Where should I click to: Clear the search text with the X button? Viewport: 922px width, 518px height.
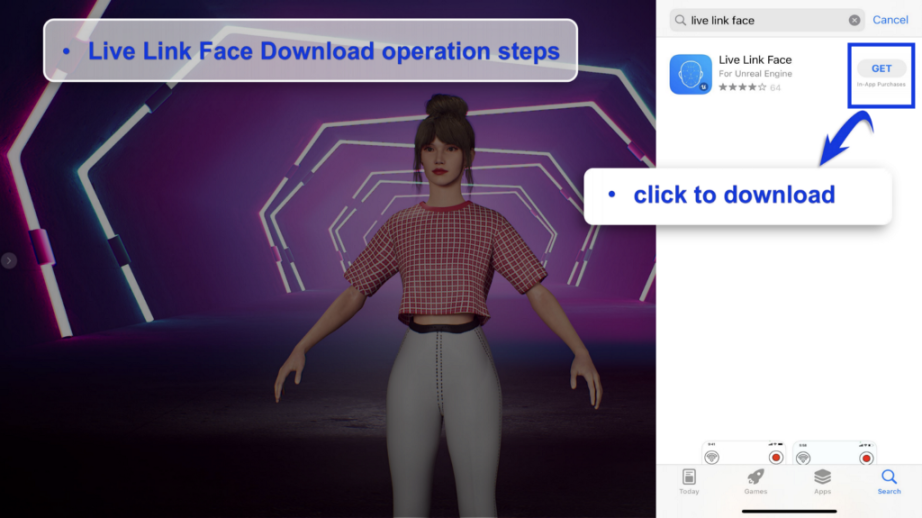coord(854,20)
